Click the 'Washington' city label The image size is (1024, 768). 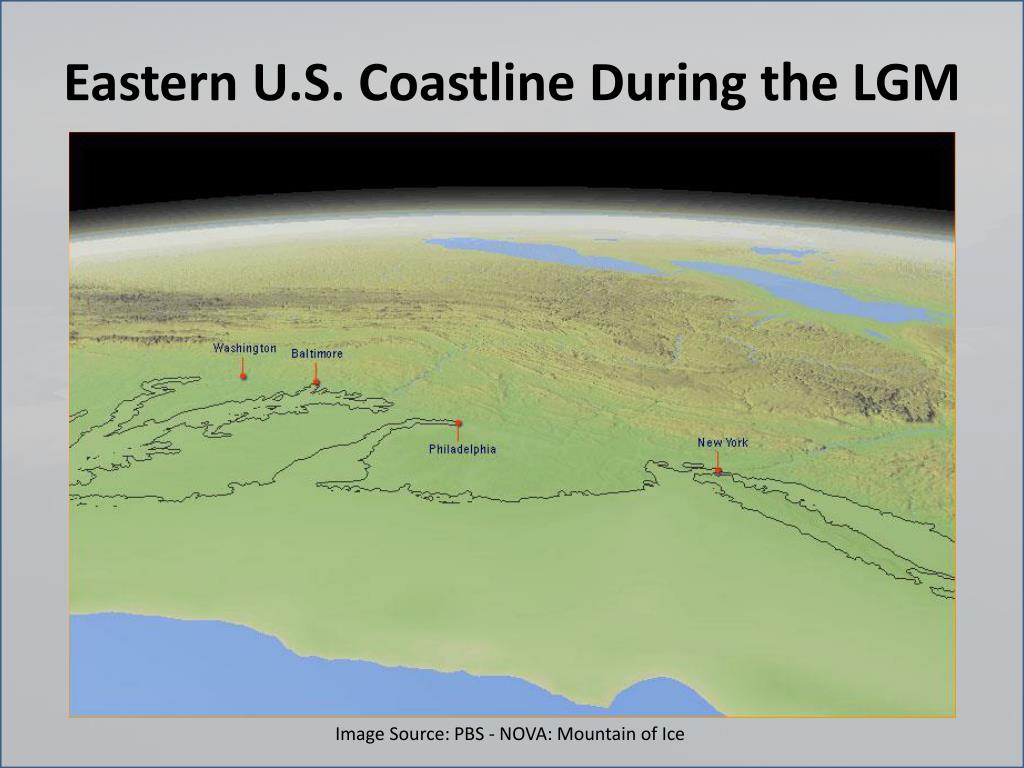(x=245, y=348)
